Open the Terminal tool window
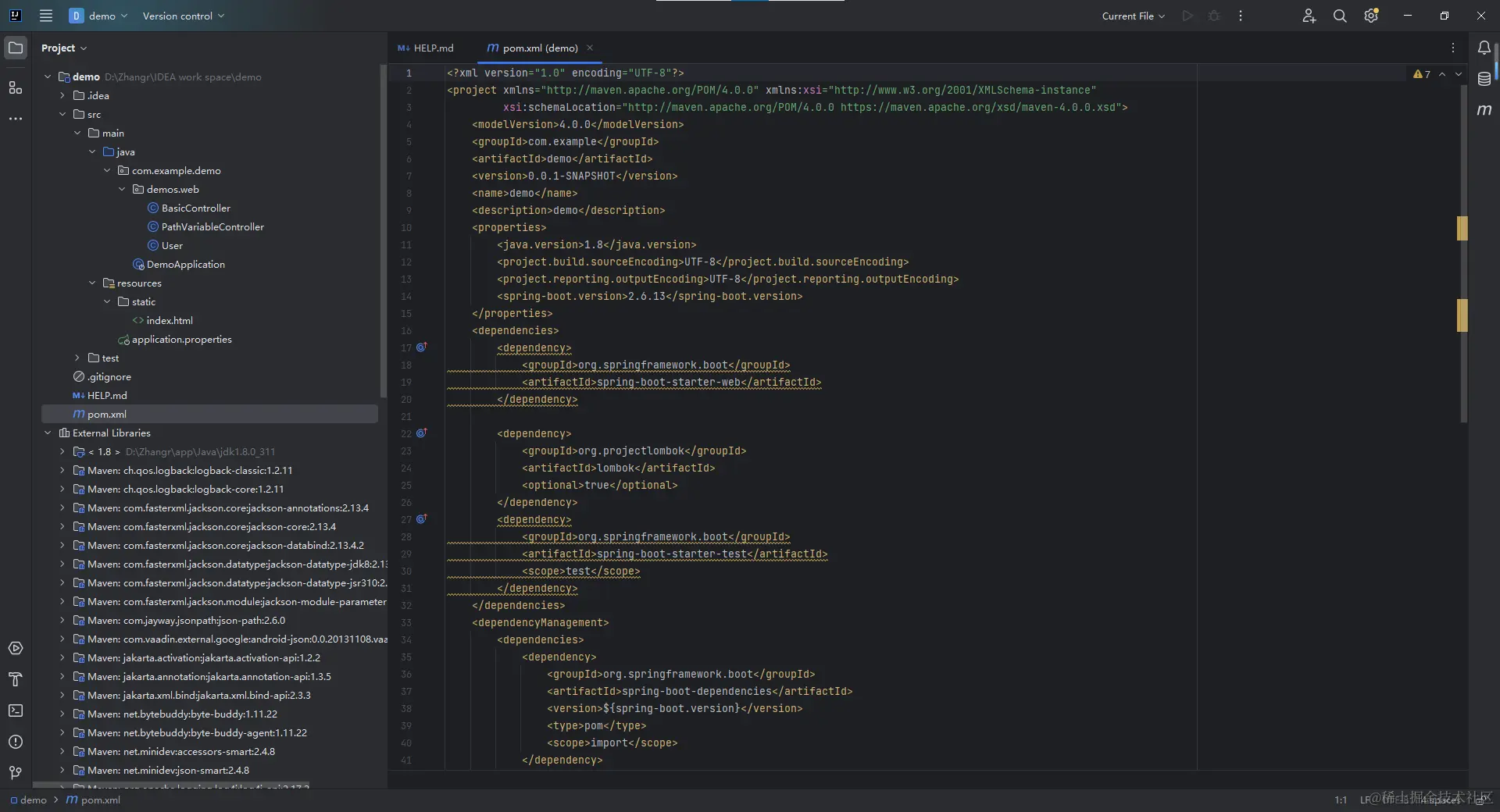 pyautogui.click(x=16, y=710)
